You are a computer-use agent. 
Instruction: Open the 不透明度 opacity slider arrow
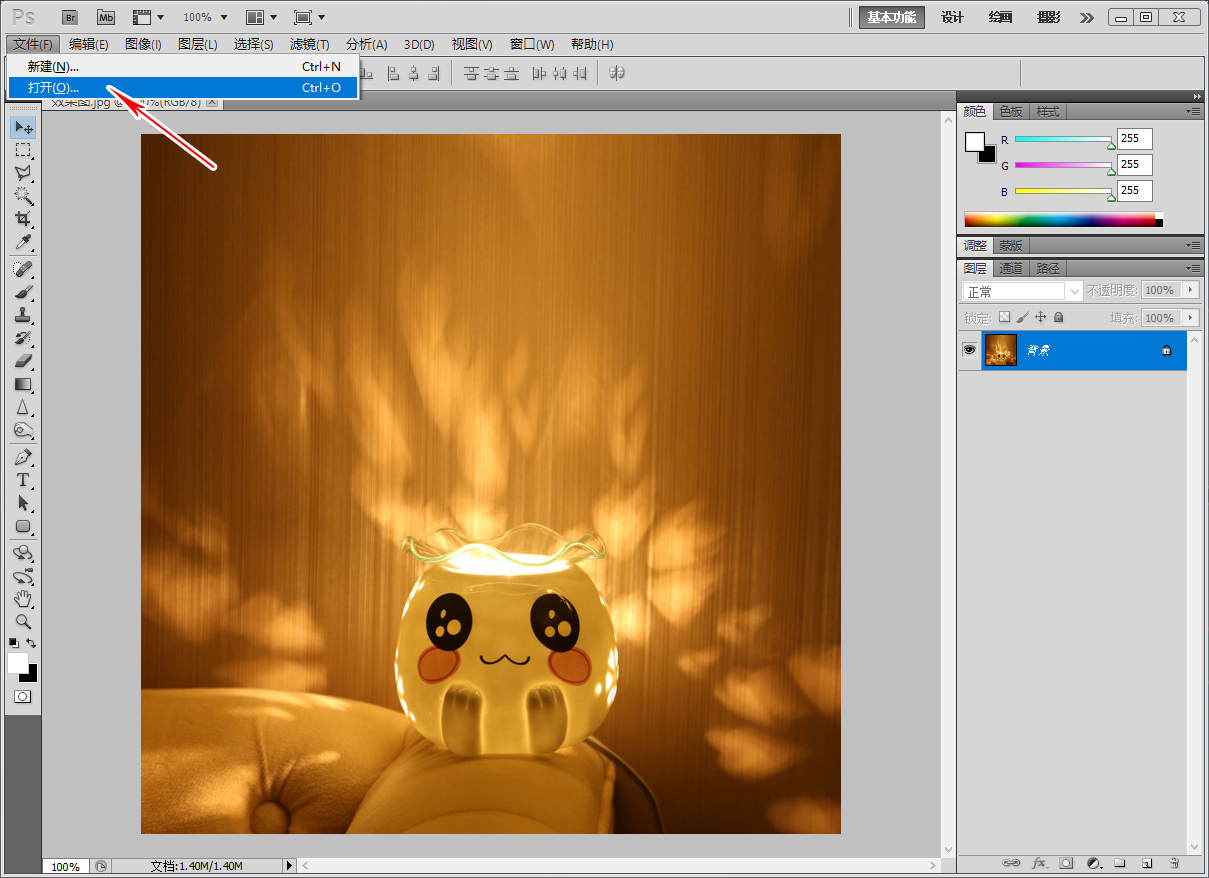(1190, 290)
